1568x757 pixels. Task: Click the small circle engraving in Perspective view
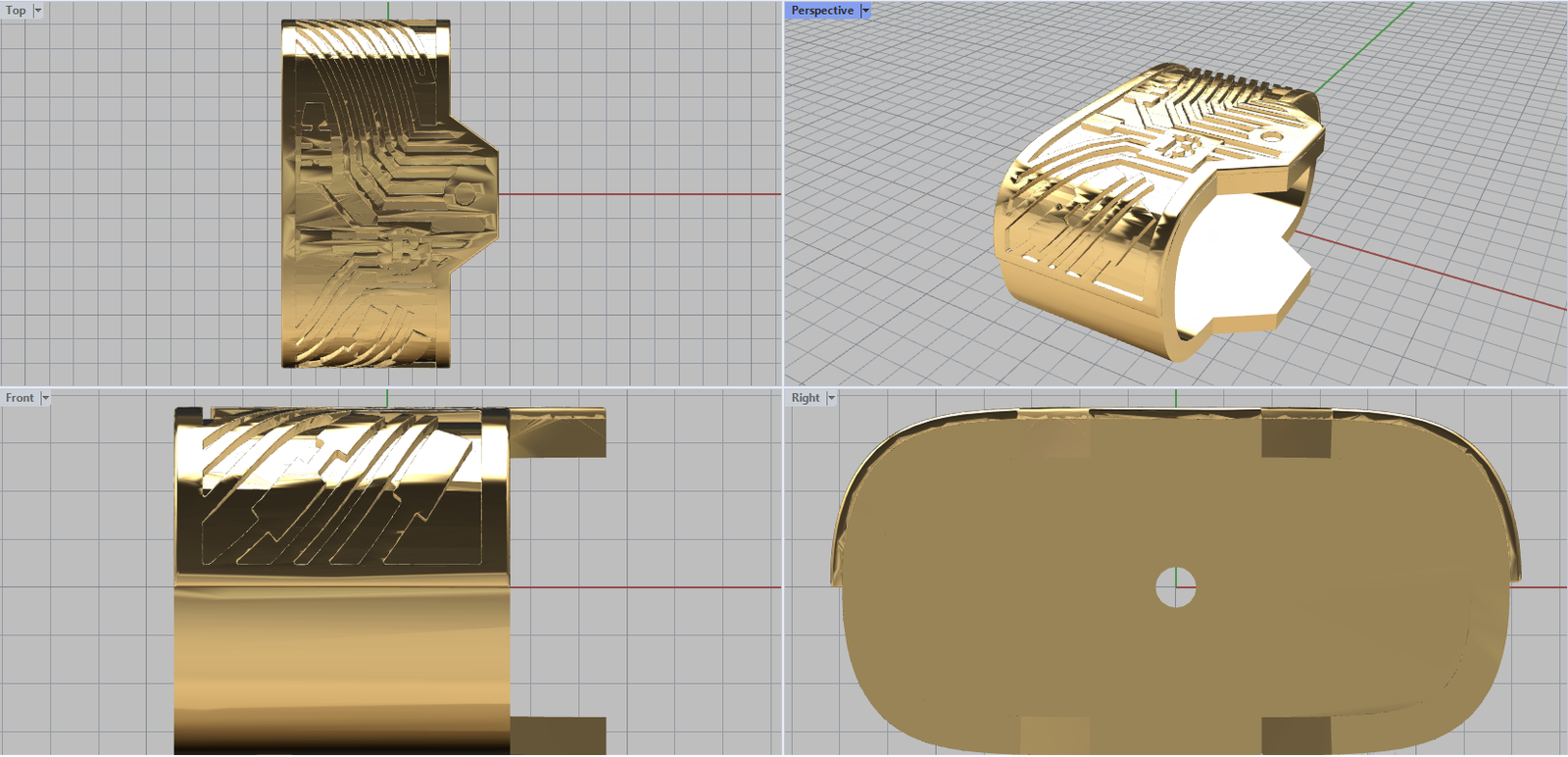(x=1270, y=135)
